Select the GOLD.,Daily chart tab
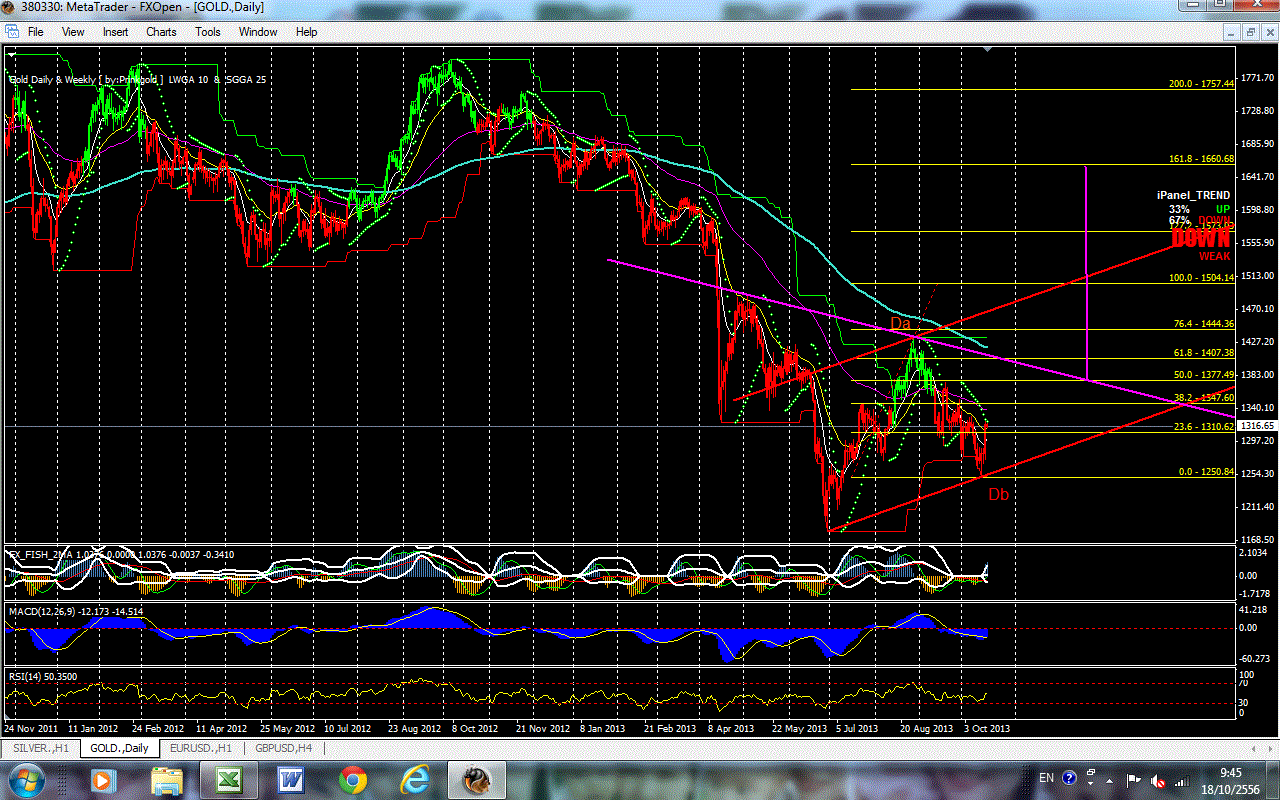 pyautogui.click(x=119, y=747)
